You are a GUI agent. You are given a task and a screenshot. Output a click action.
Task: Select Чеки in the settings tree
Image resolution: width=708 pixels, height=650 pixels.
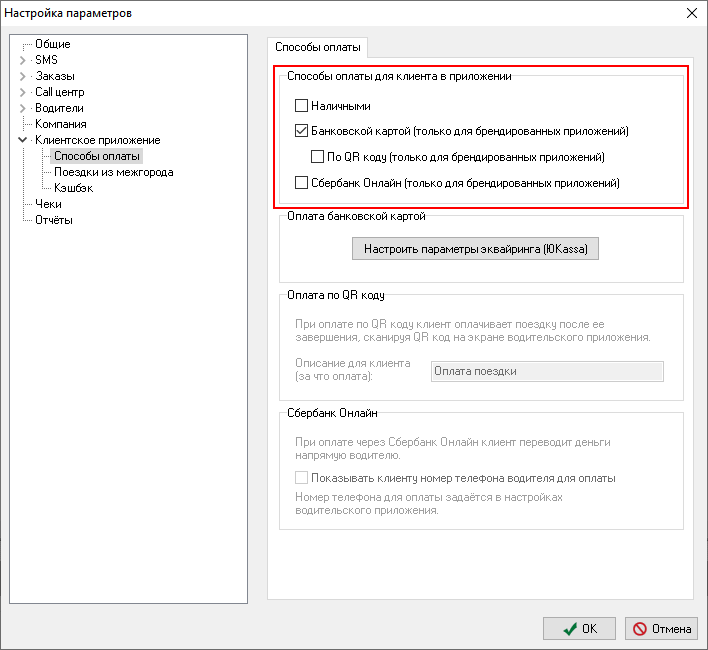pyautogui.click(x=48, y=204)
